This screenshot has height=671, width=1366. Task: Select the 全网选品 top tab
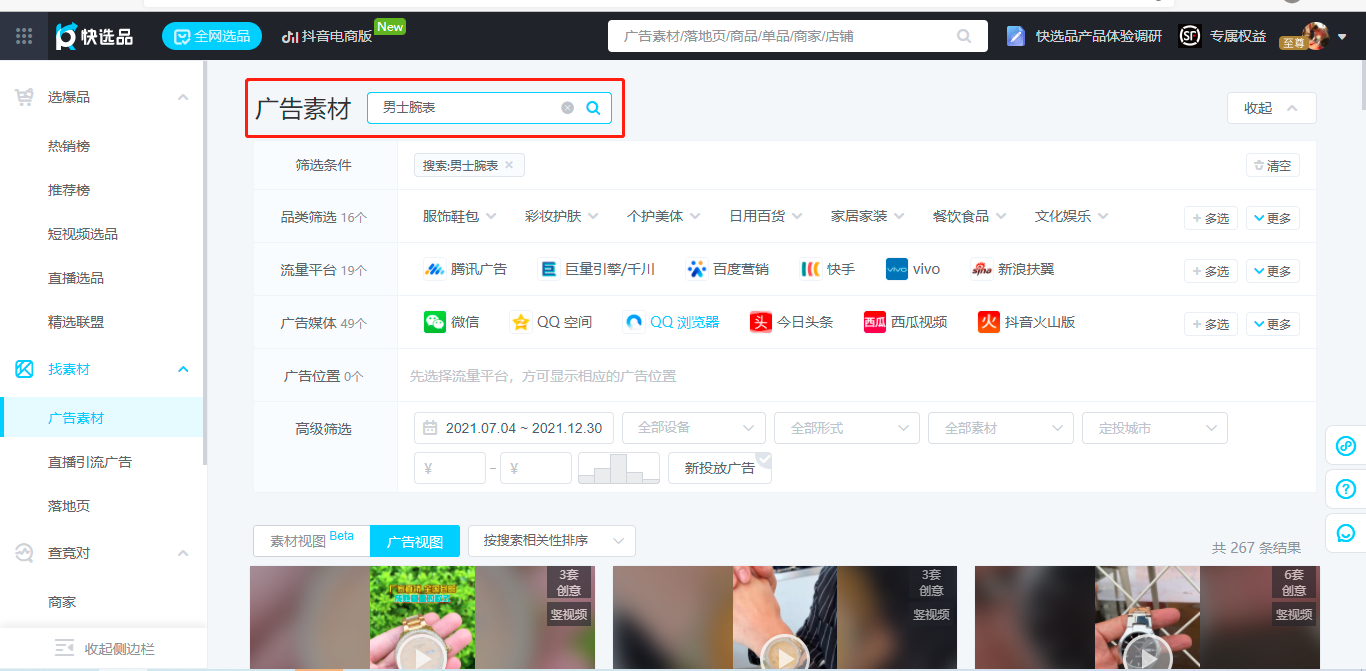(x=212, y=36)
